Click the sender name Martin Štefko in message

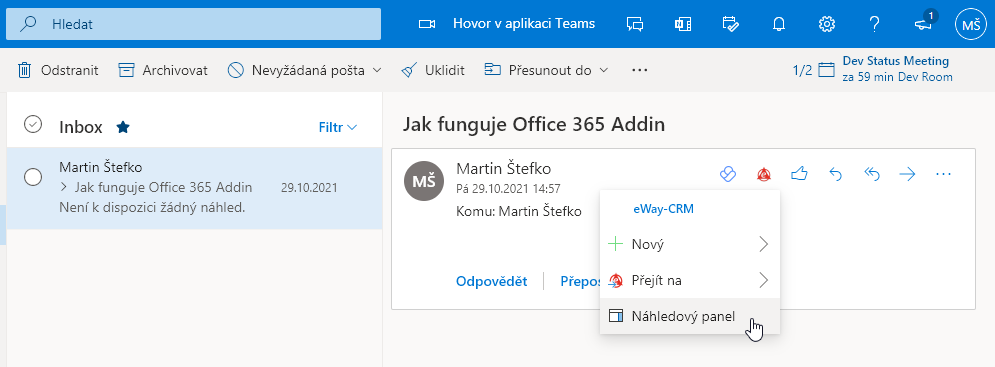pyautogui.click(x=503, y=169)
